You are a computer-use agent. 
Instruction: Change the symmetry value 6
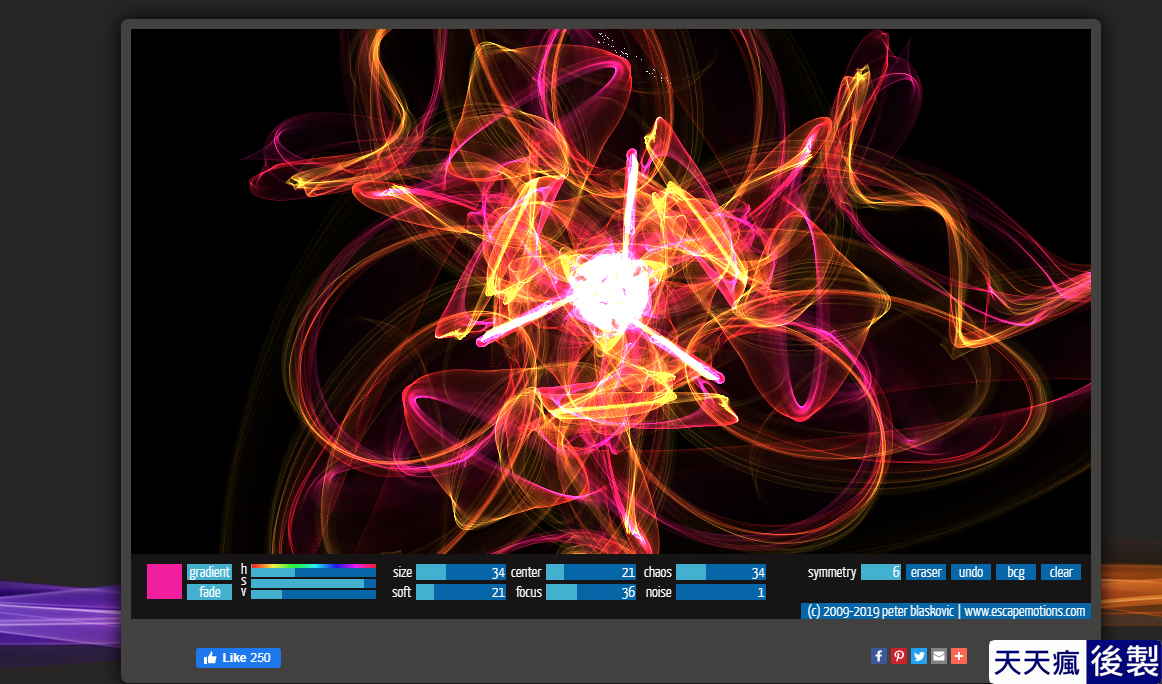click(x=881, y=572)
